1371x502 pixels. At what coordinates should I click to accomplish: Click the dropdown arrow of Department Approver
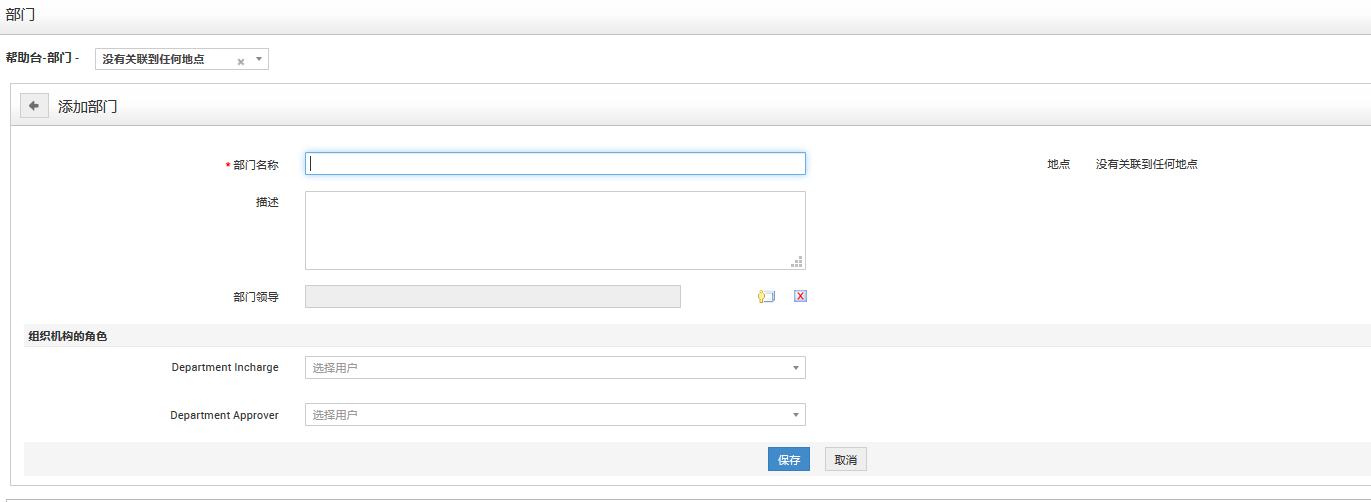coord(796,415)
